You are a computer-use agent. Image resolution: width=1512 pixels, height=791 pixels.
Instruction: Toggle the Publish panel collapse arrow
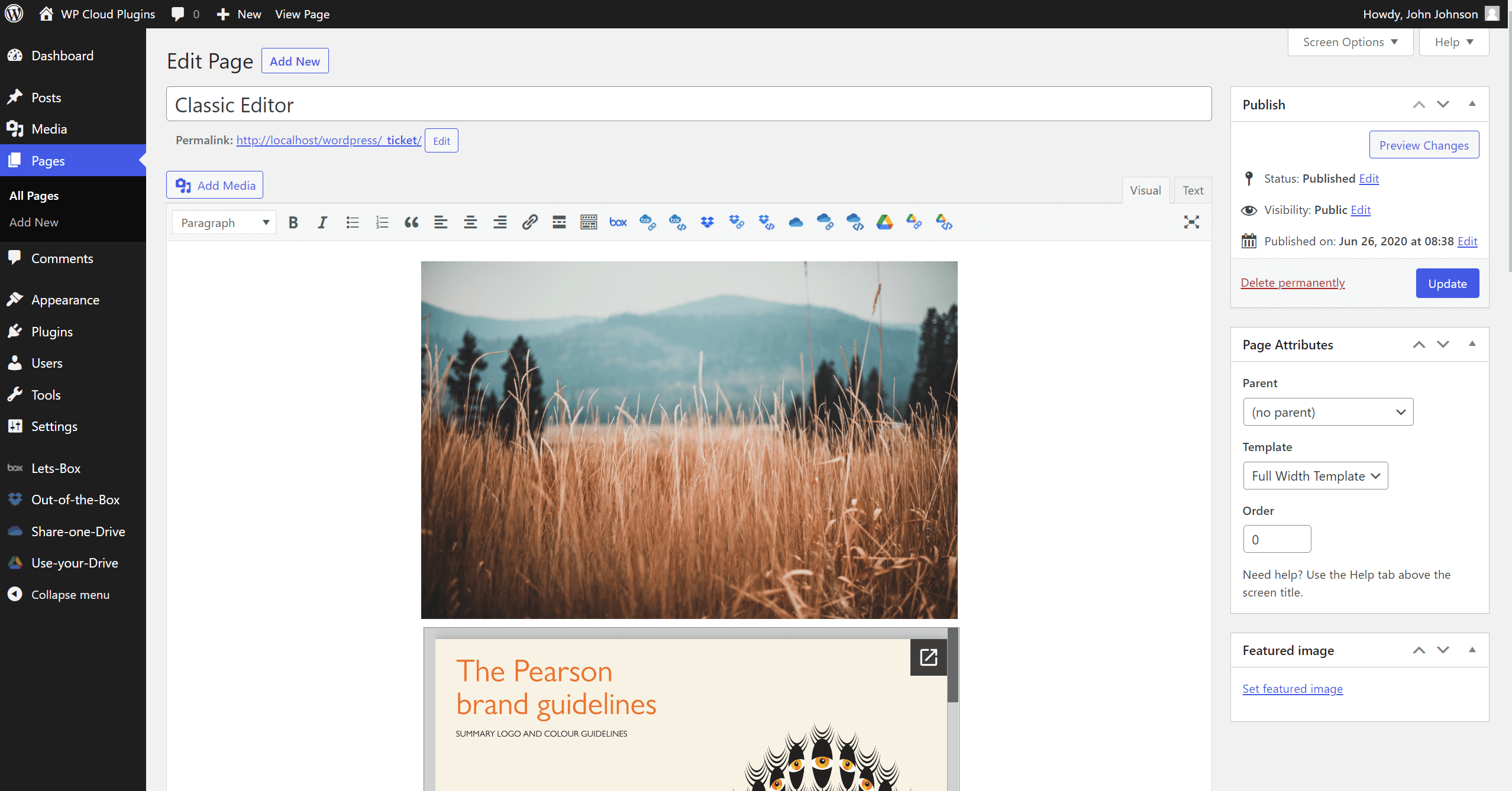click(1472, 104)
